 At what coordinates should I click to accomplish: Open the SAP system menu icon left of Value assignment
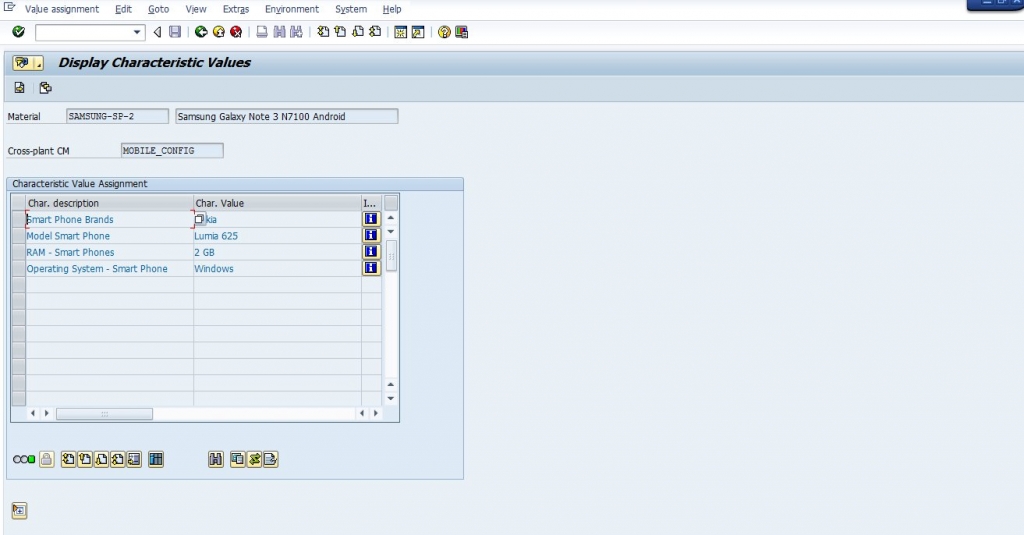[x=9, y=7]
